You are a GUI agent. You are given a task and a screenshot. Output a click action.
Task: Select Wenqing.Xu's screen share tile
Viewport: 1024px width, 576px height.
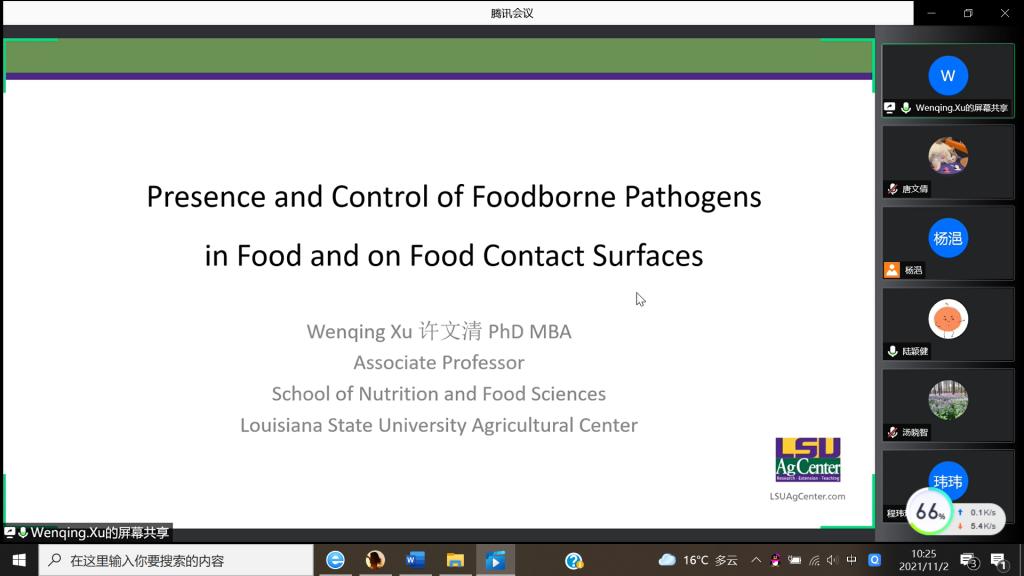click(947, 80)
